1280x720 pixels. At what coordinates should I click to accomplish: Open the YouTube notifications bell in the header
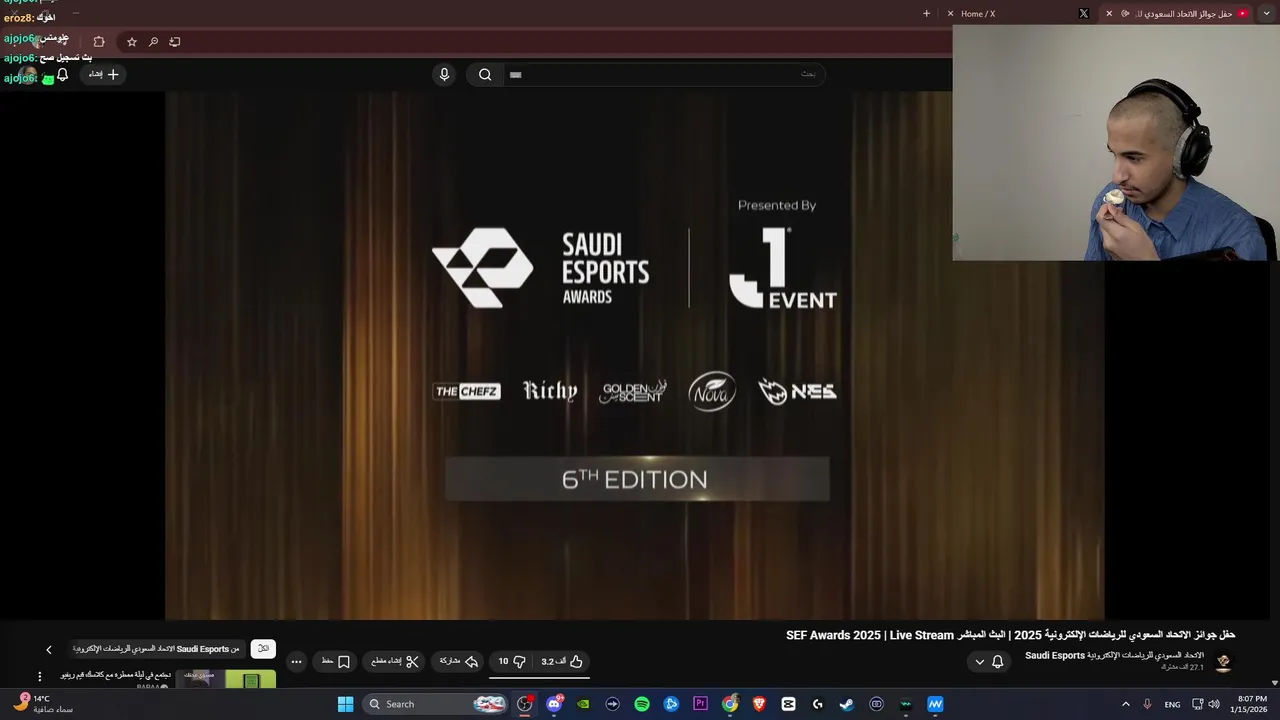click(62, 74)
